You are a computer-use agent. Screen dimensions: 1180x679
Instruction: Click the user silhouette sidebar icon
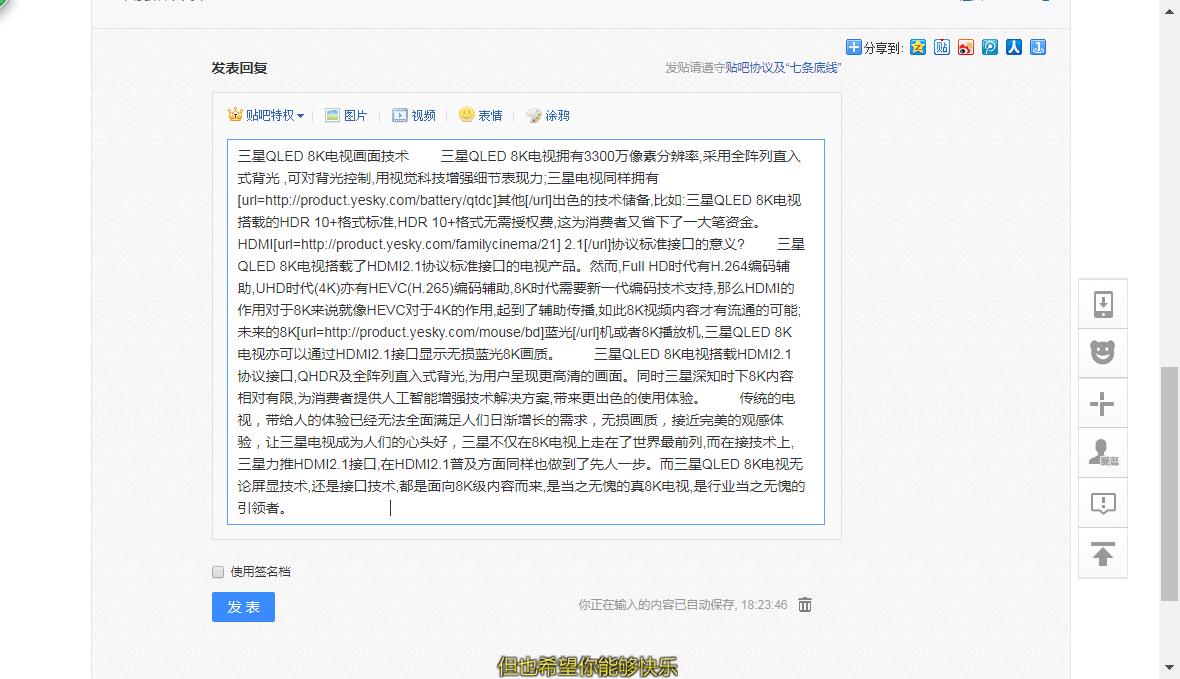(1102, 453)
